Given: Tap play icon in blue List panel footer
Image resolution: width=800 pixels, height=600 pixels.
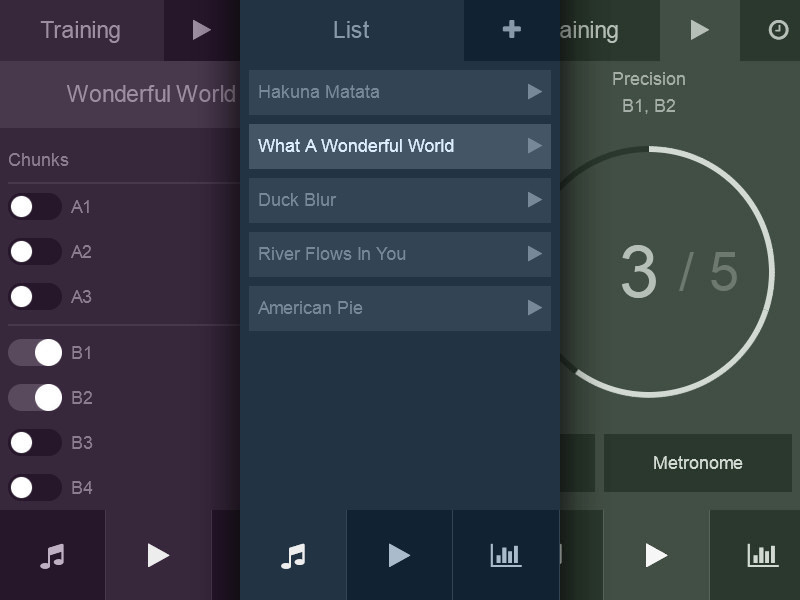Looking at the screenshot, I should [399, 556].
